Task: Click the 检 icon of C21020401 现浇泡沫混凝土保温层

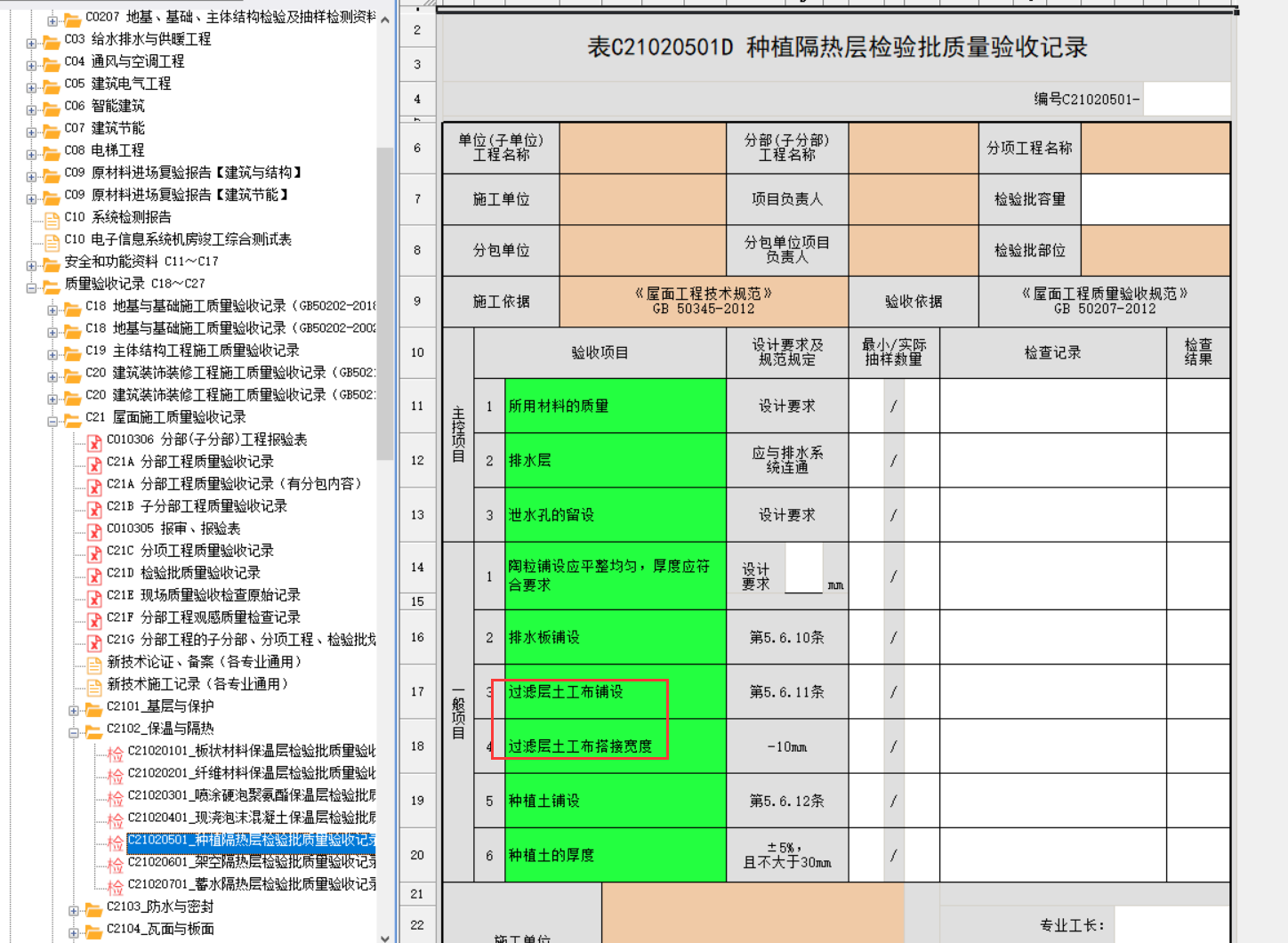Action: tap(116, 820)
